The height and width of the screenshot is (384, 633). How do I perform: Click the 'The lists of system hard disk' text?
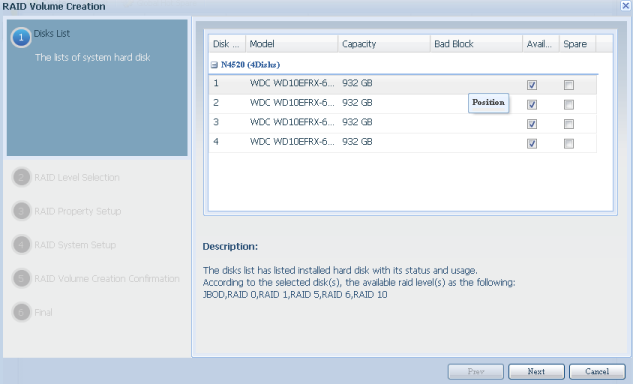coord(92,57)
